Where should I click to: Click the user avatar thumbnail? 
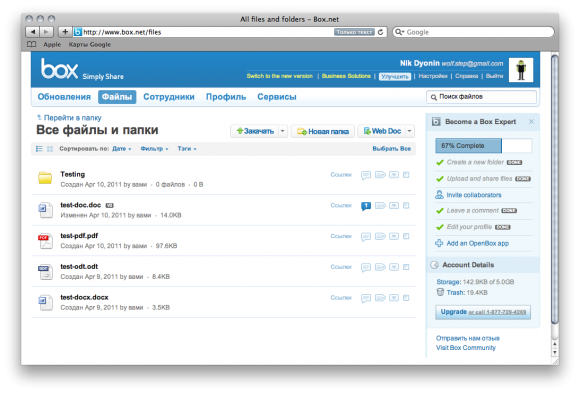coord(521,70)
